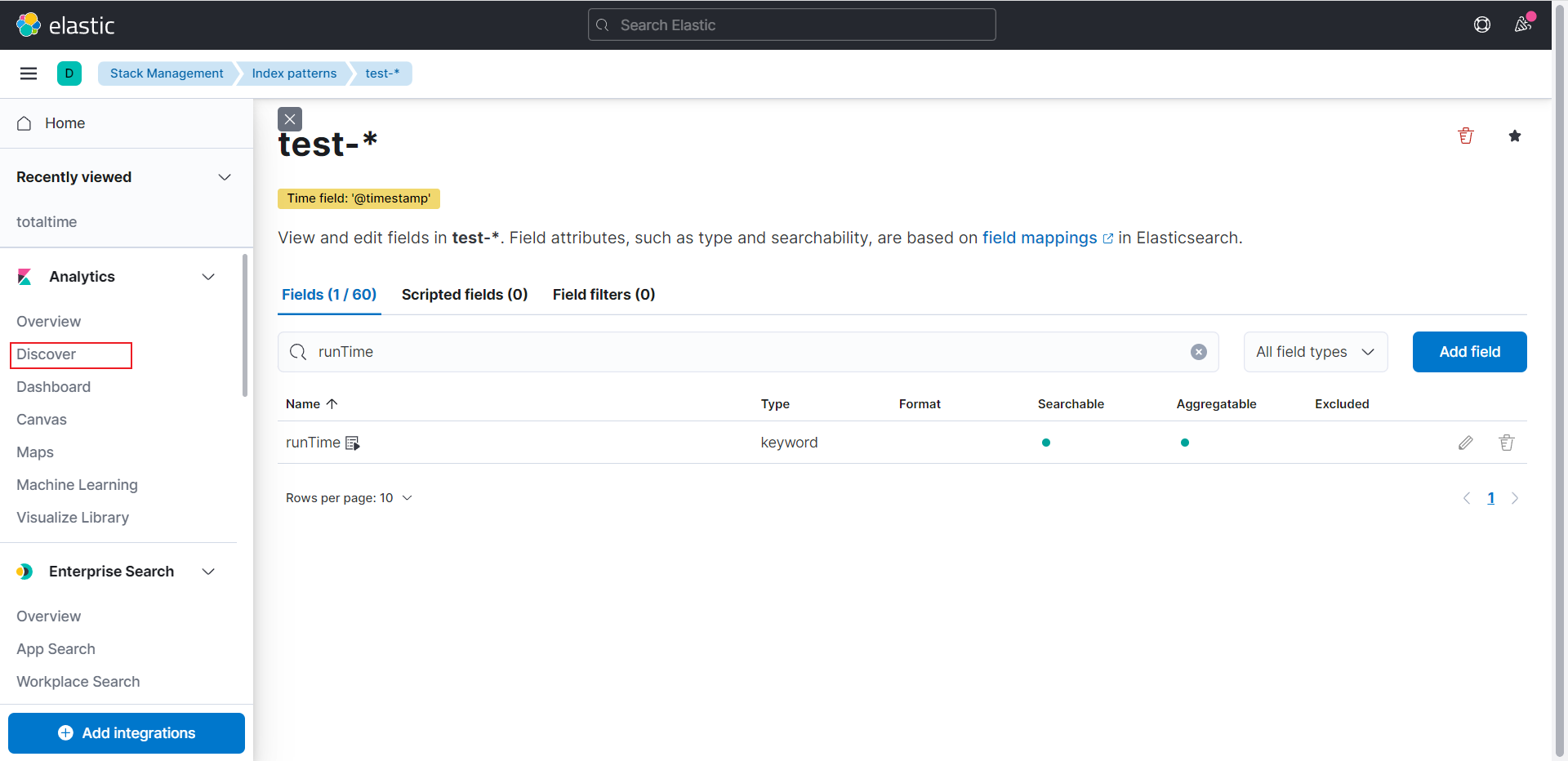Viewport: 1568px width, 761px height.
Task: Open Machine Learning in sidebar
Action: pyautogui.click(x=77, y=485)
